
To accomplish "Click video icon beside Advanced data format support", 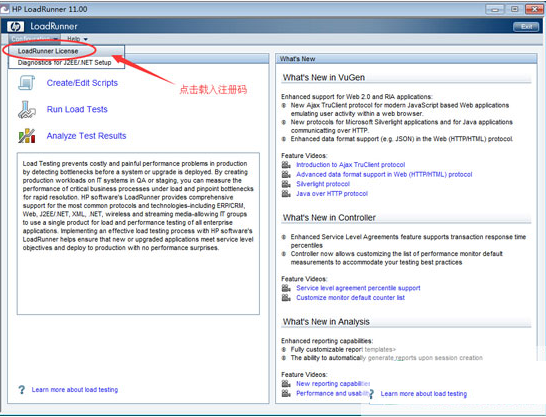I will pyautogui.click(x=286, y=174).
